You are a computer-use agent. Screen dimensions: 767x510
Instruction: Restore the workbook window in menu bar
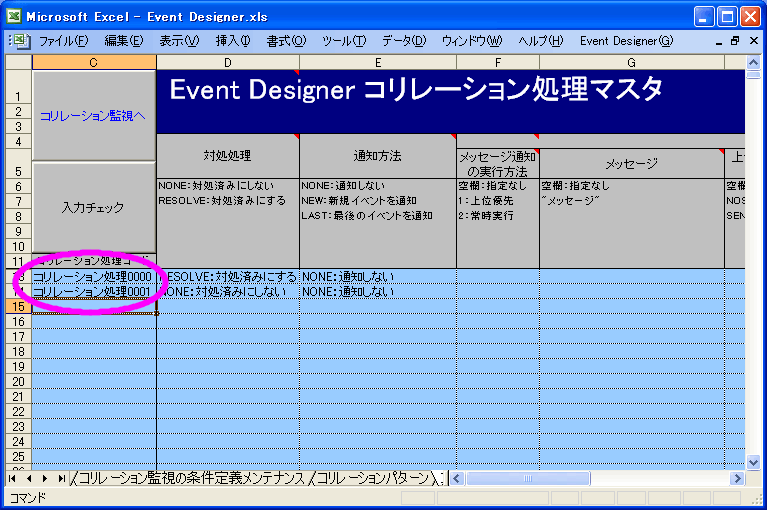[735, 42]
